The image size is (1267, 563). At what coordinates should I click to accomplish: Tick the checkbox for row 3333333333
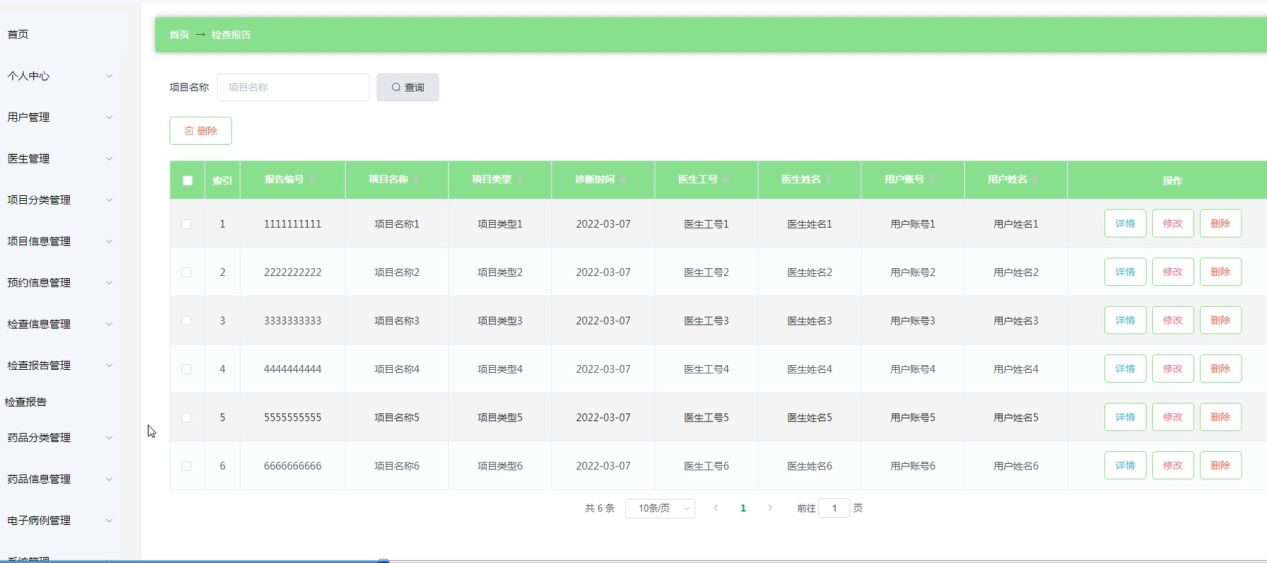[186, 321]
